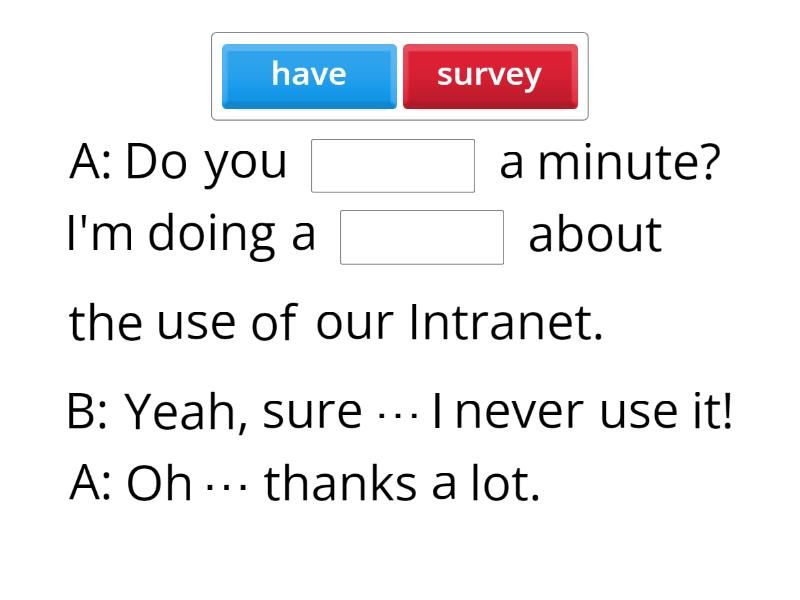Click the word "Intranet."
Viewport: 800px width, 600px height.
506,323
